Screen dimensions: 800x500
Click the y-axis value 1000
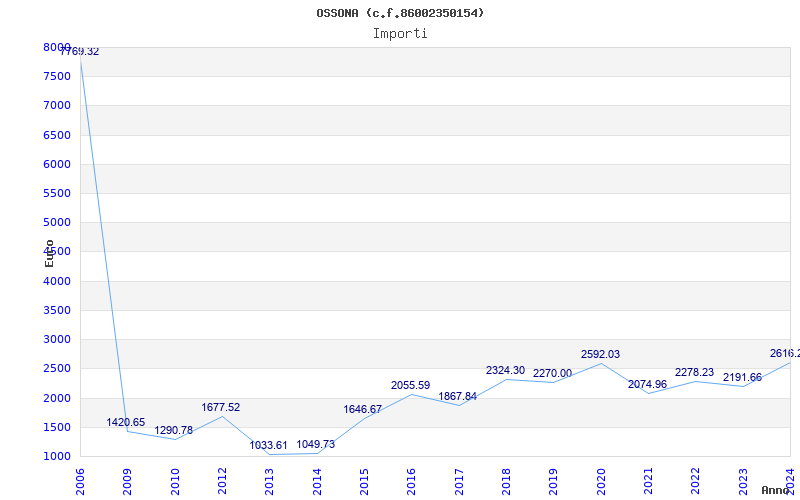(57, 456)
